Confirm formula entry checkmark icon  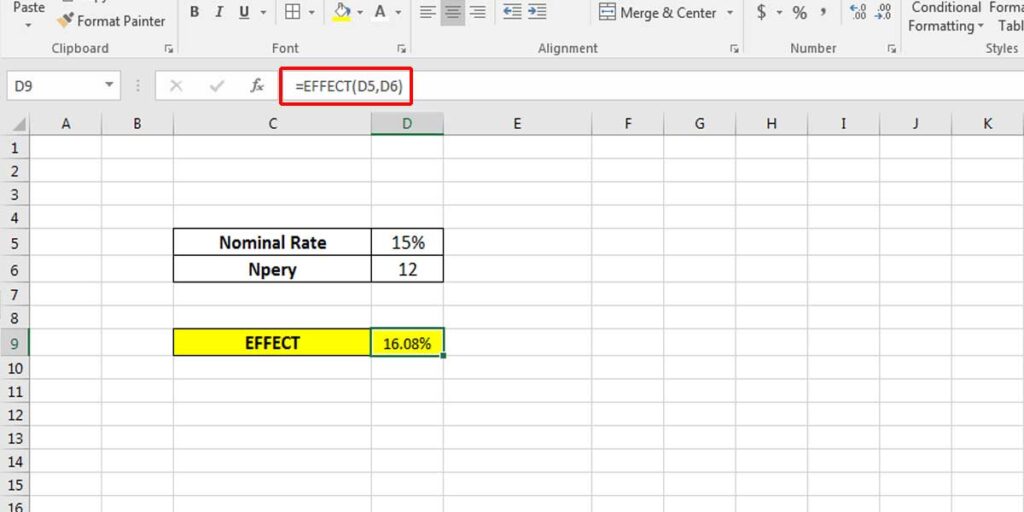pyautogui.click(x=217, y=86)
